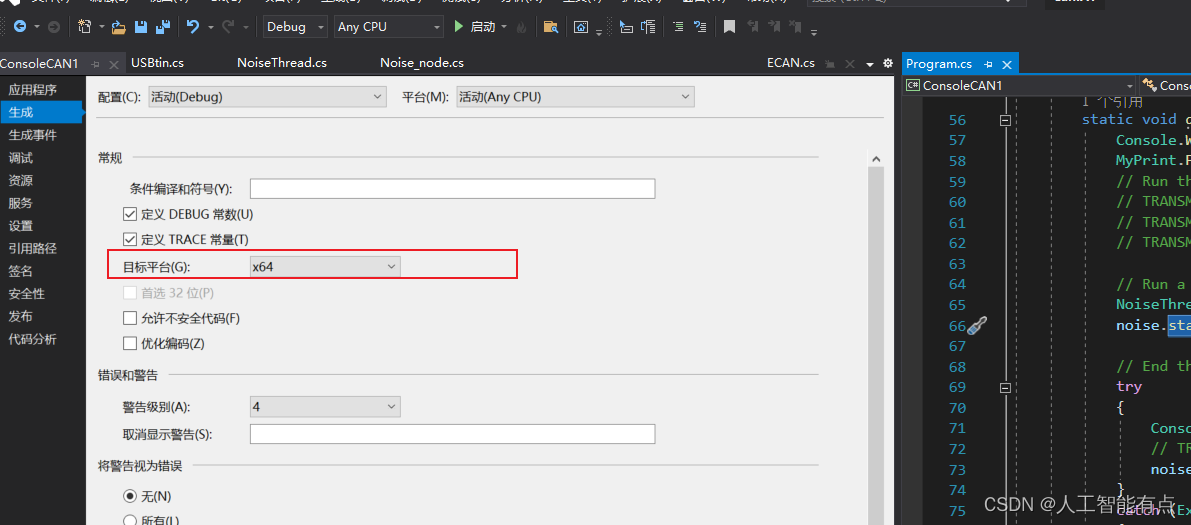The image size is (1191, 525).
Task: Click the Navigate Forward arrow icon
Action: coord(54,27)
